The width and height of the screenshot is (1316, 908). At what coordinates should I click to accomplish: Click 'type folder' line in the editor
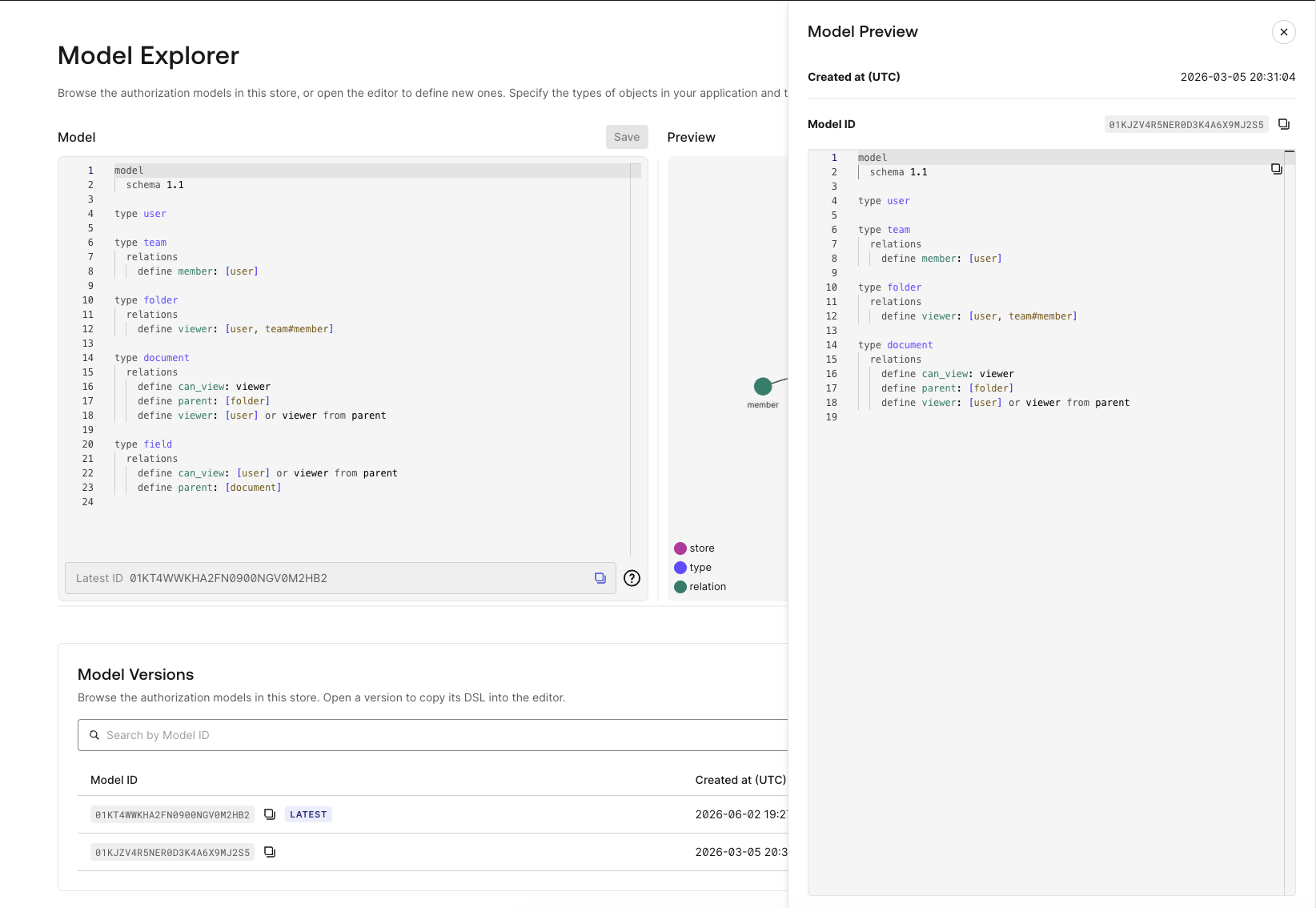[146, 300]
